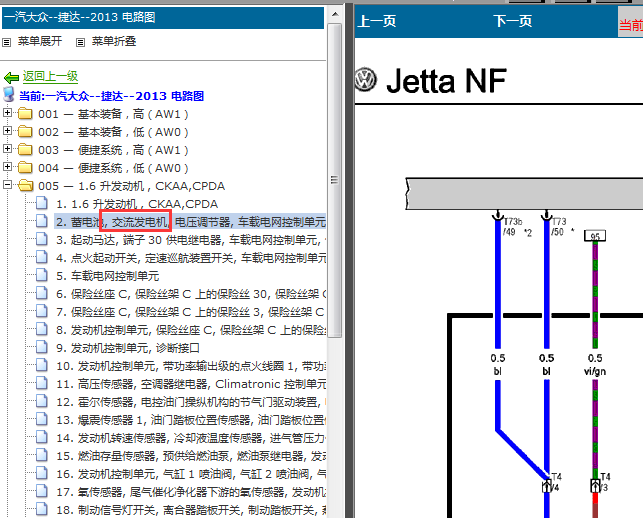Click the red 当前 label in top bar

631,25
